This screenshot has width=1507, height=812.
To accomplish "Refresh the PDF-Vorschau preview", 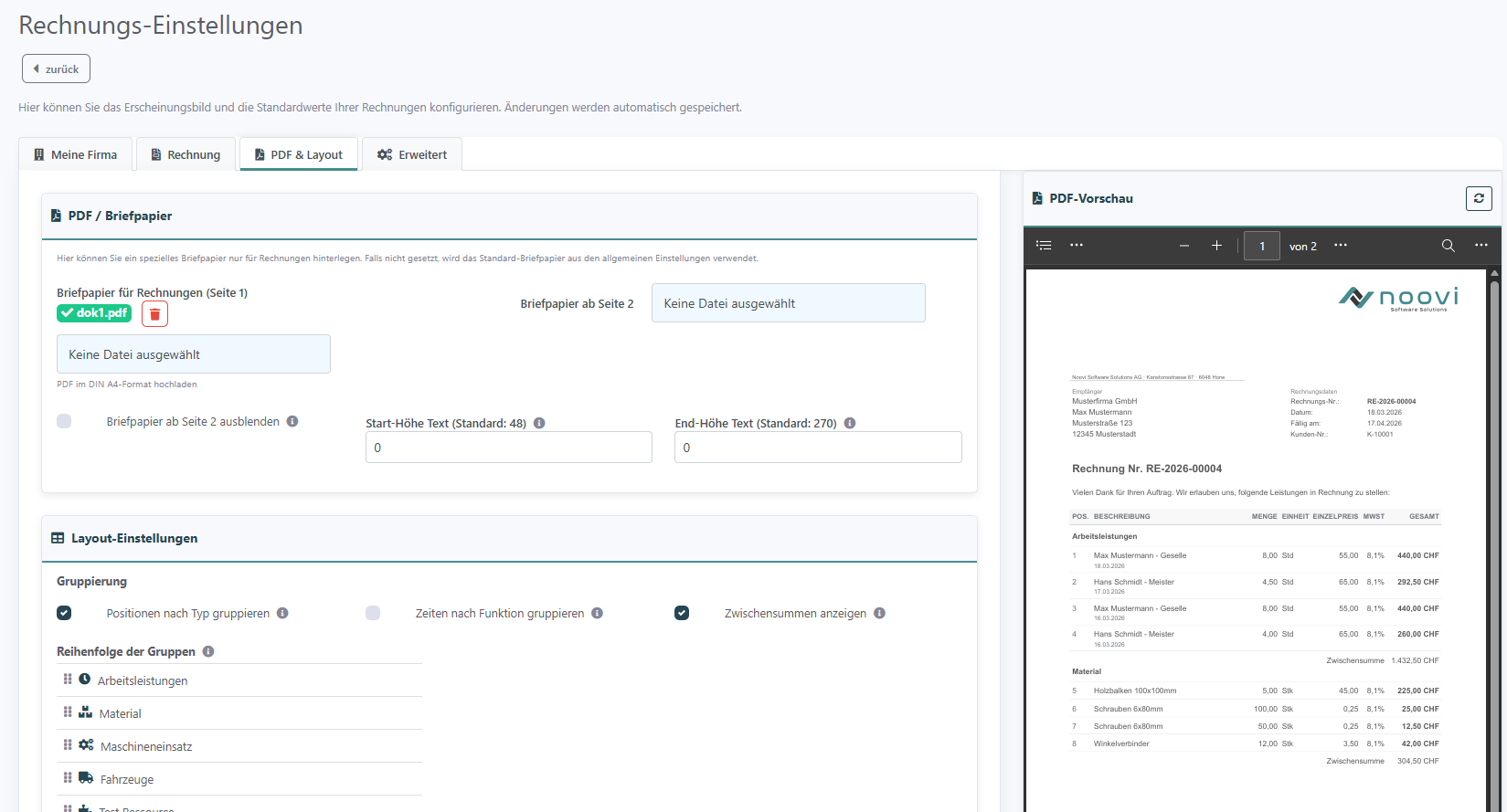I will pos(1479,198).
